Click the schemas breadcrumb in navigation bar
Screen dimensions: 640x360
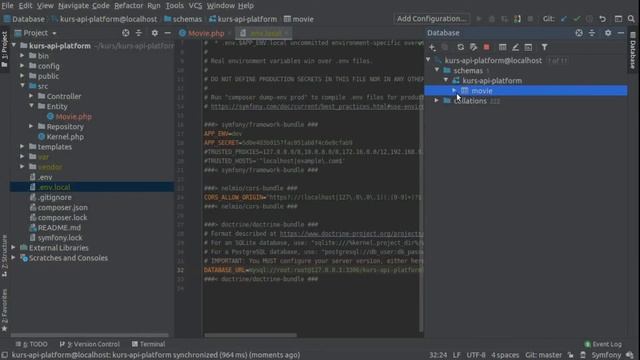pos(183,19)
